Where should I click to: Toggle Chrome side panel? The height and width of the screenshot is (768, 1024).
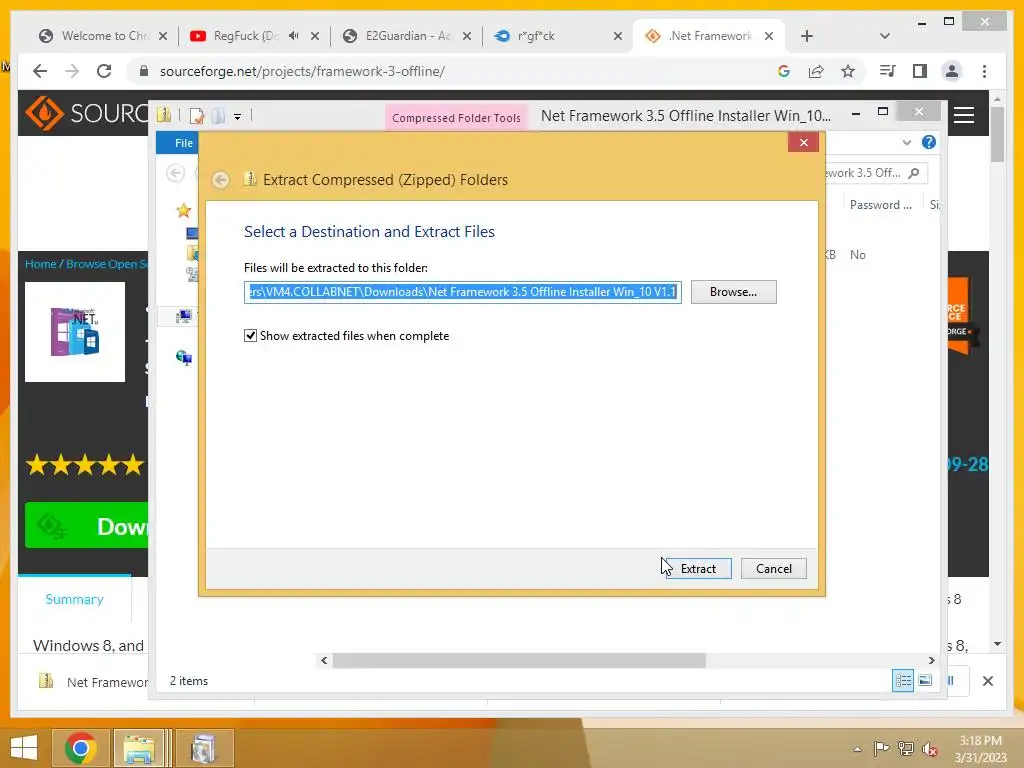(920, 71)
